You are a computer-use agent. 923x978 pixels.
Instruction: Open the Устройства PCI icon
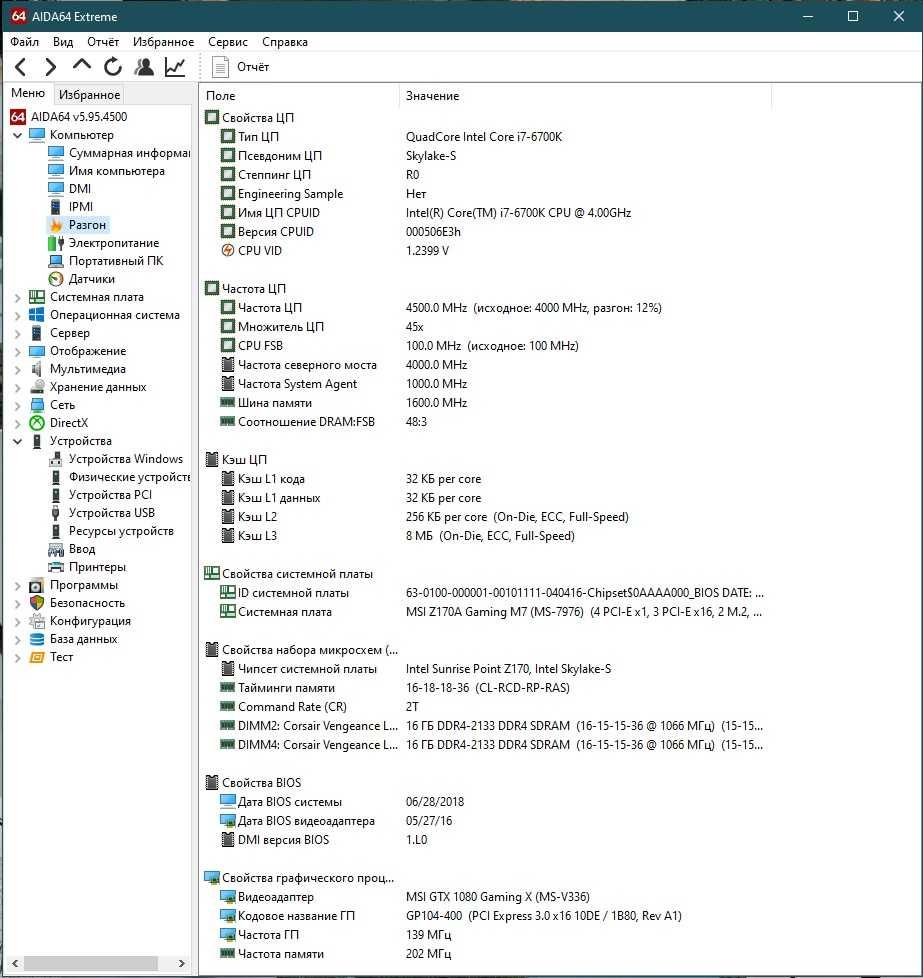[x=56, y=495]
